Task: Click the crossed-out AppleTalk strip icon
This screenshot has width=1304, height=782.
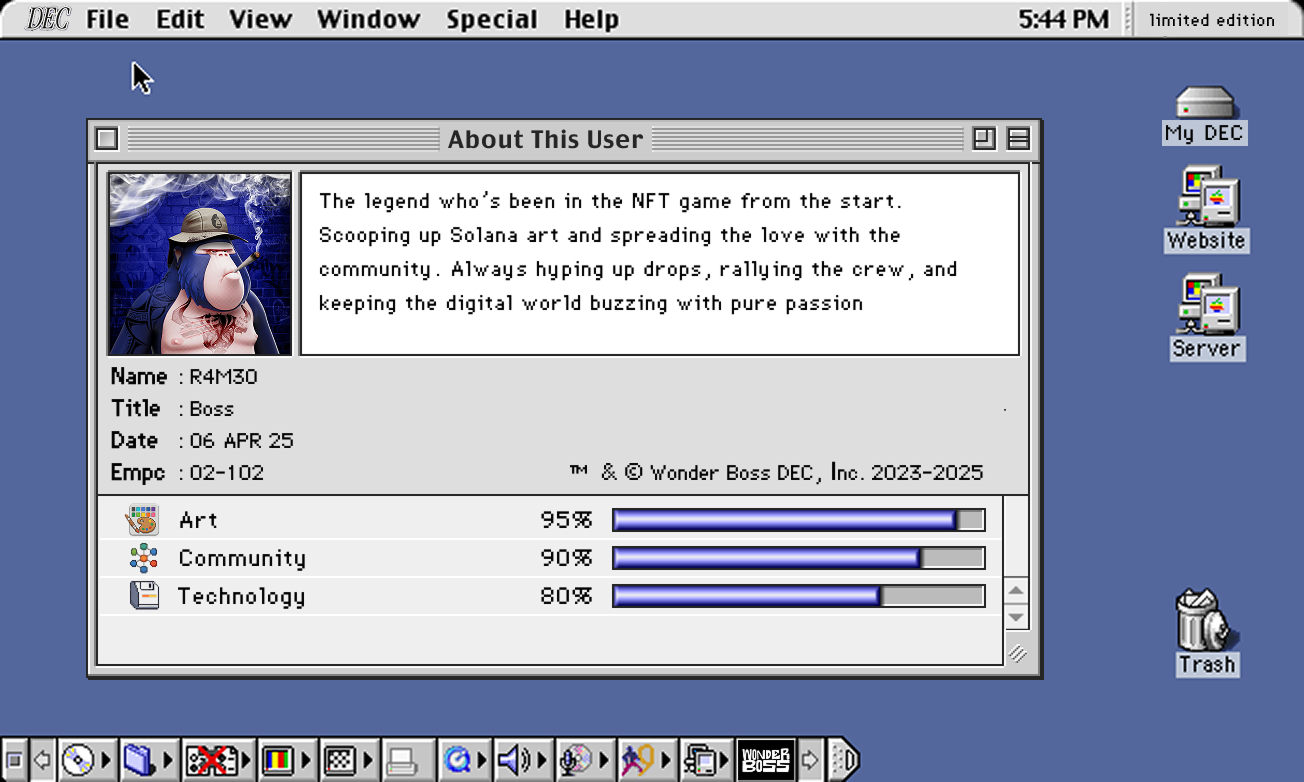Action: (x=211, y=761)
